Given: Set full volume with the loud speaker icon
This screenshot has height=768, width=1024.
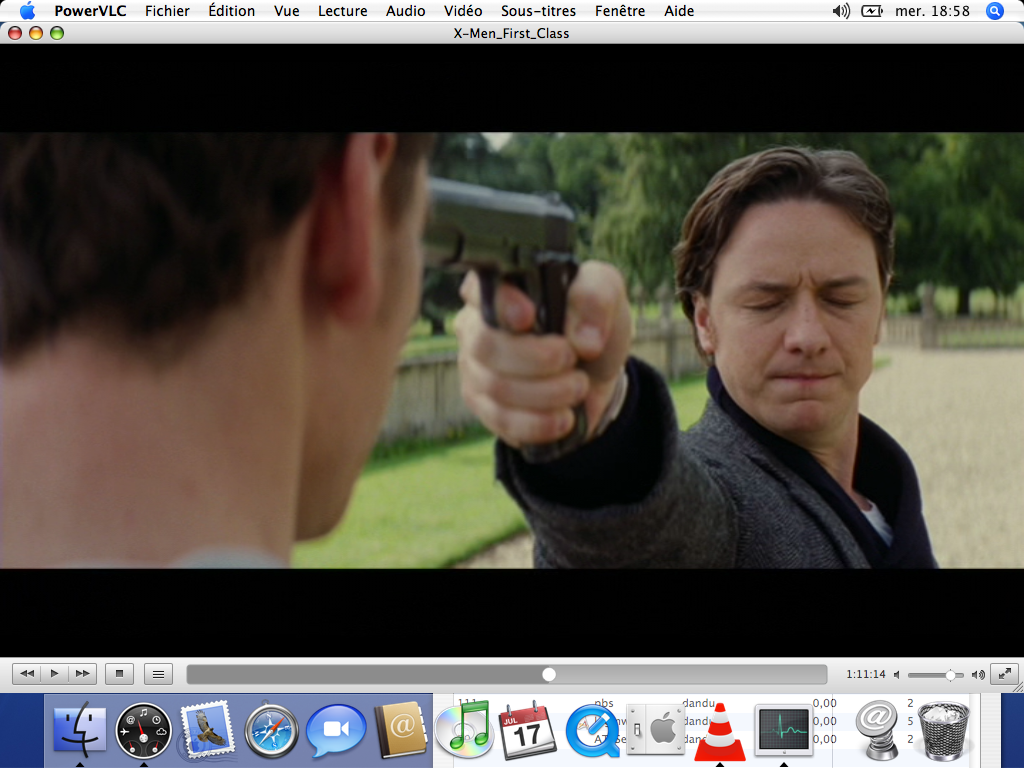Looking at the screenshot, I should point(978,675).
